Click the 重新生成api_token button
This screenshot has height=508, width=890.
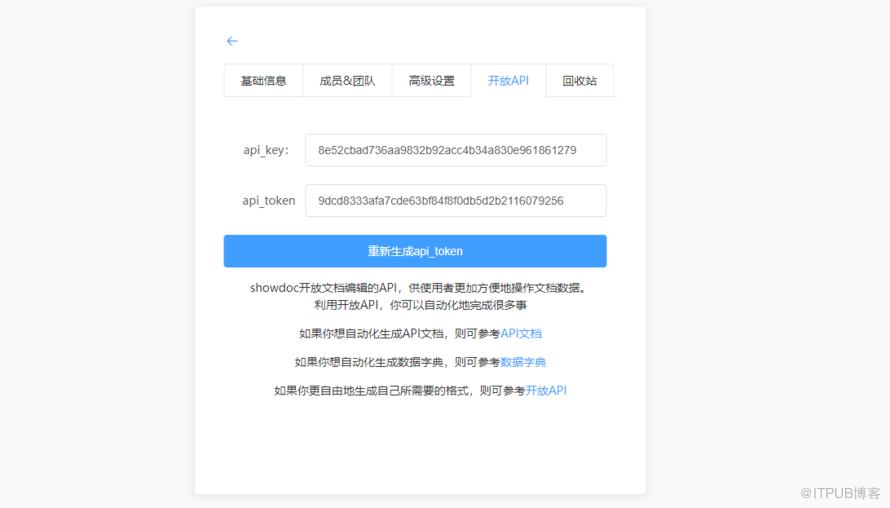pyautogui.click(x=415, y=251)
